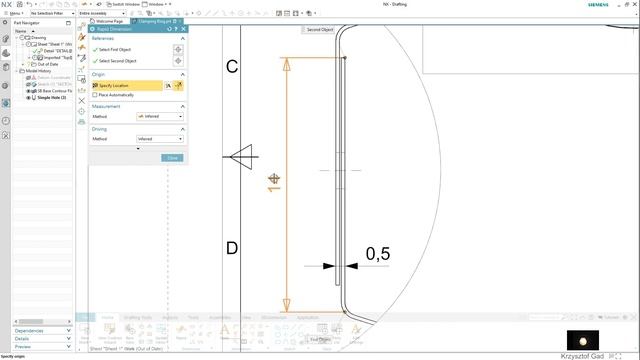
Task: Click the Undo arrow in title bar
Action: (x=29, y=4)
